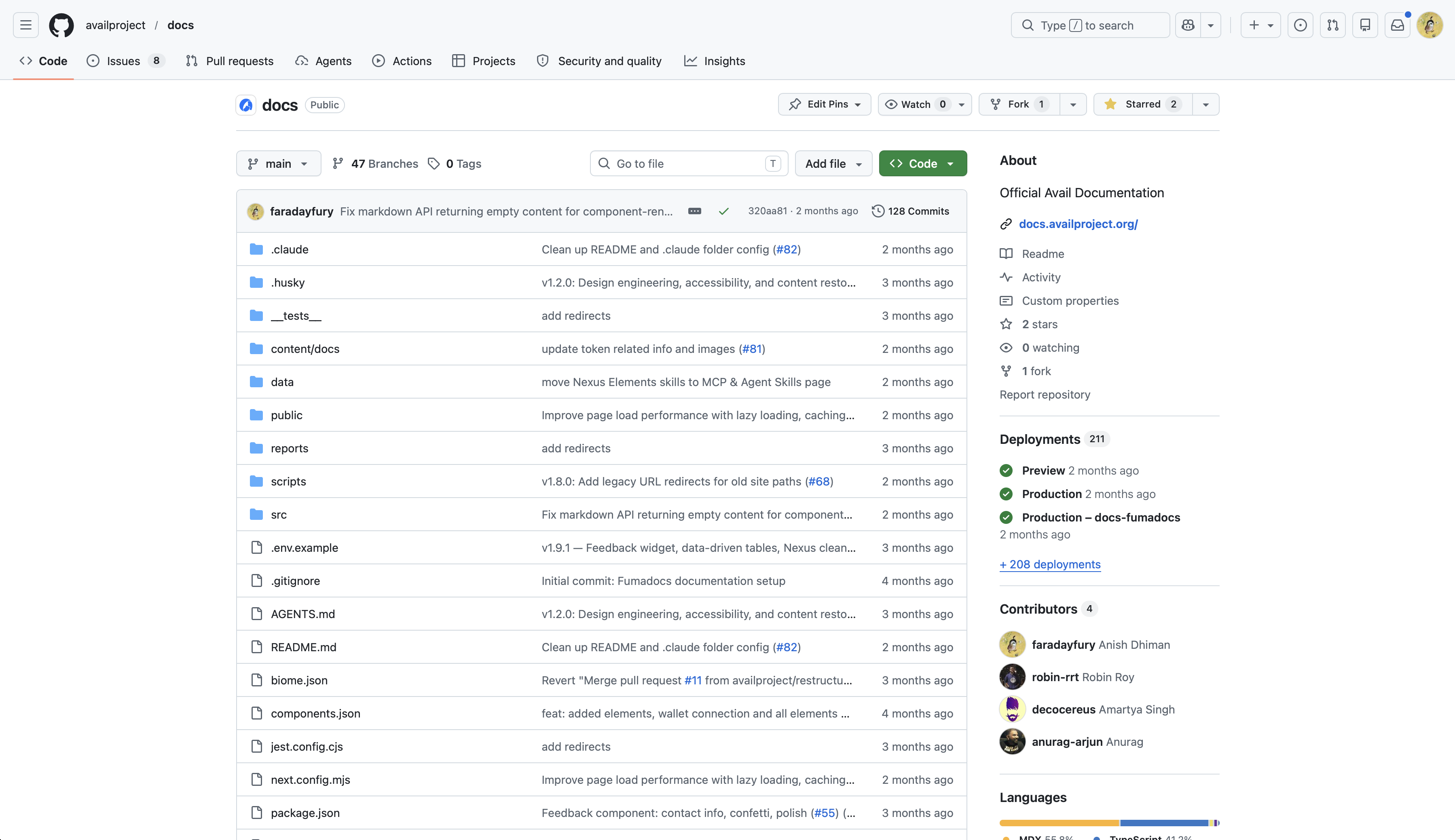Open the Add file dropdown
Image resolution: width=1455 pixels, height=840 pixels.
833,164
